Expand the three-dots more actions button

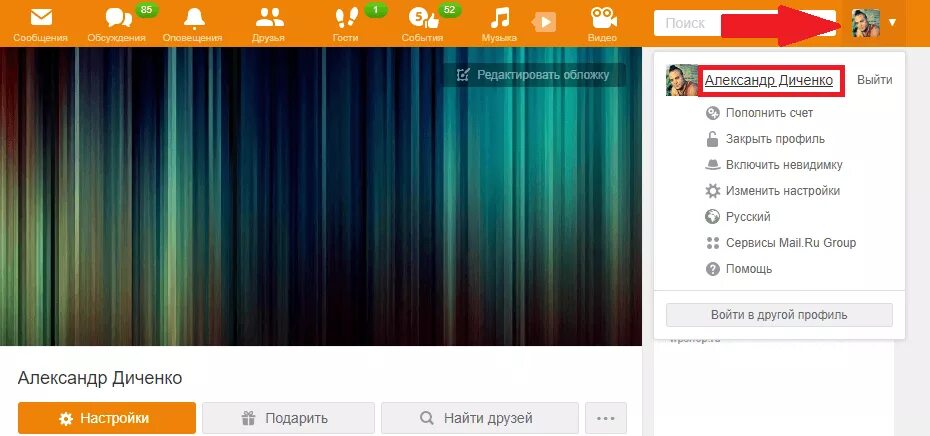point(606,418)
